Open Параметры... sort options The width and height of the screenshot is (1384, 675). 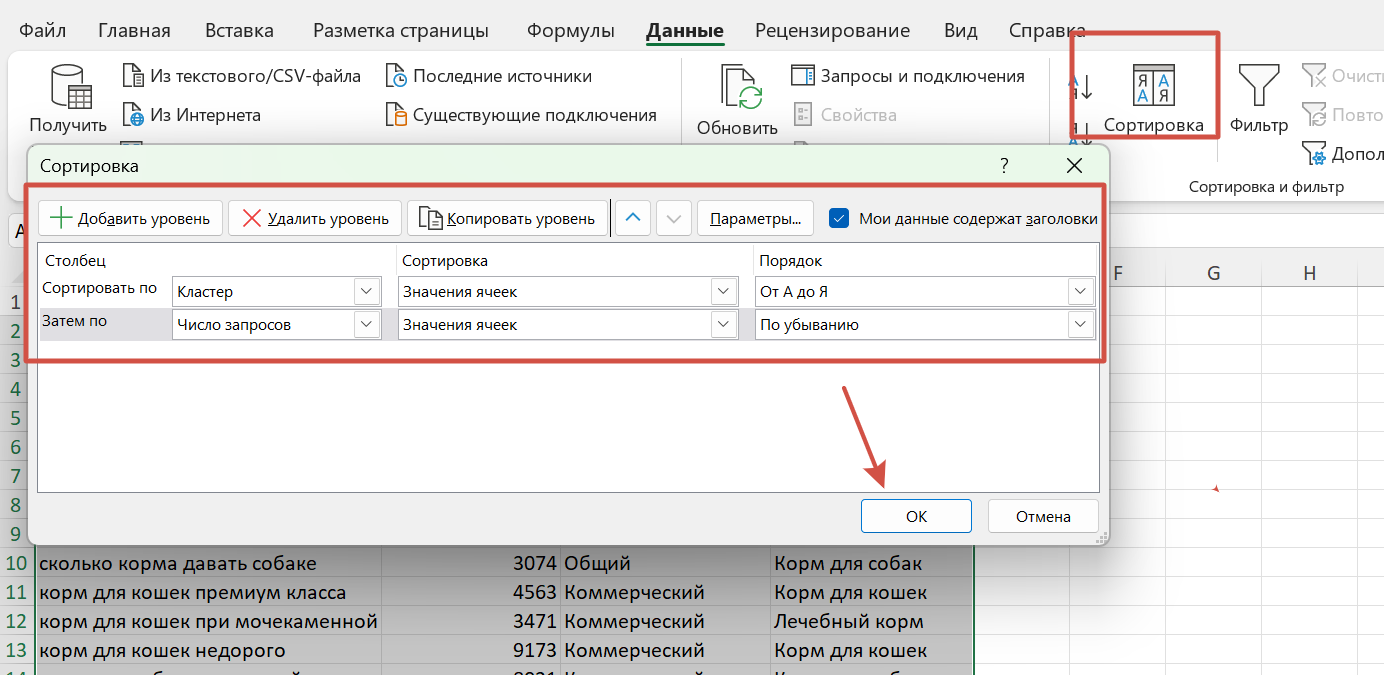coord(755,218)
